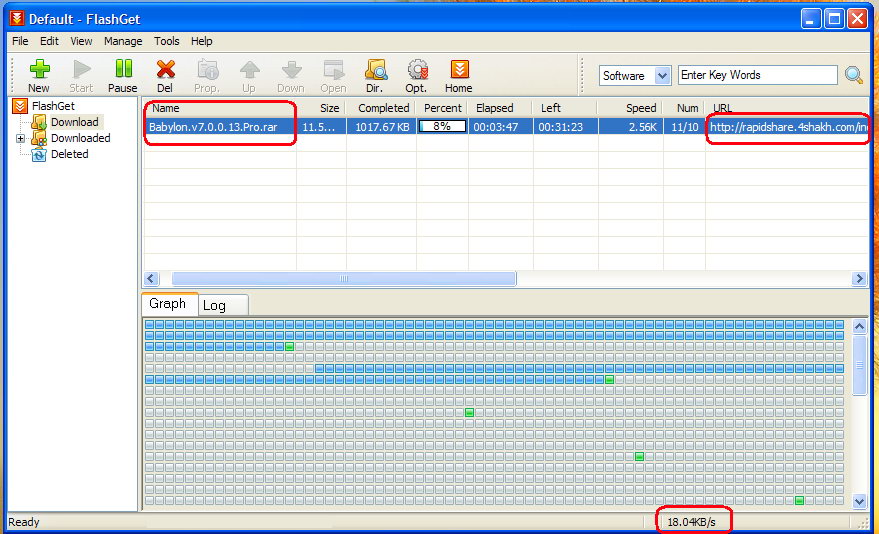Select the Deleted folder in tree
879x534 pixels.
[70, 154]
